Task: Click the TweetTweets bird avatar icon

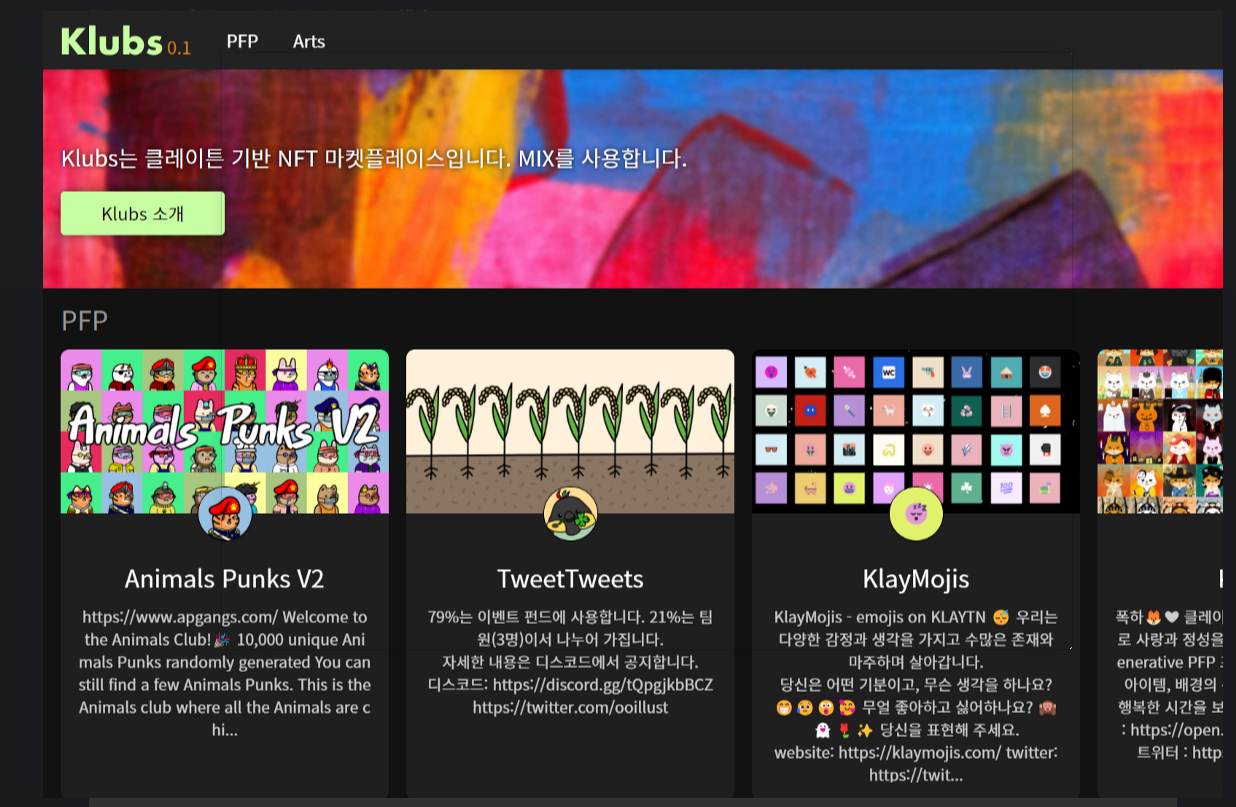Action: pyautogui.click(x=570, y=514)
